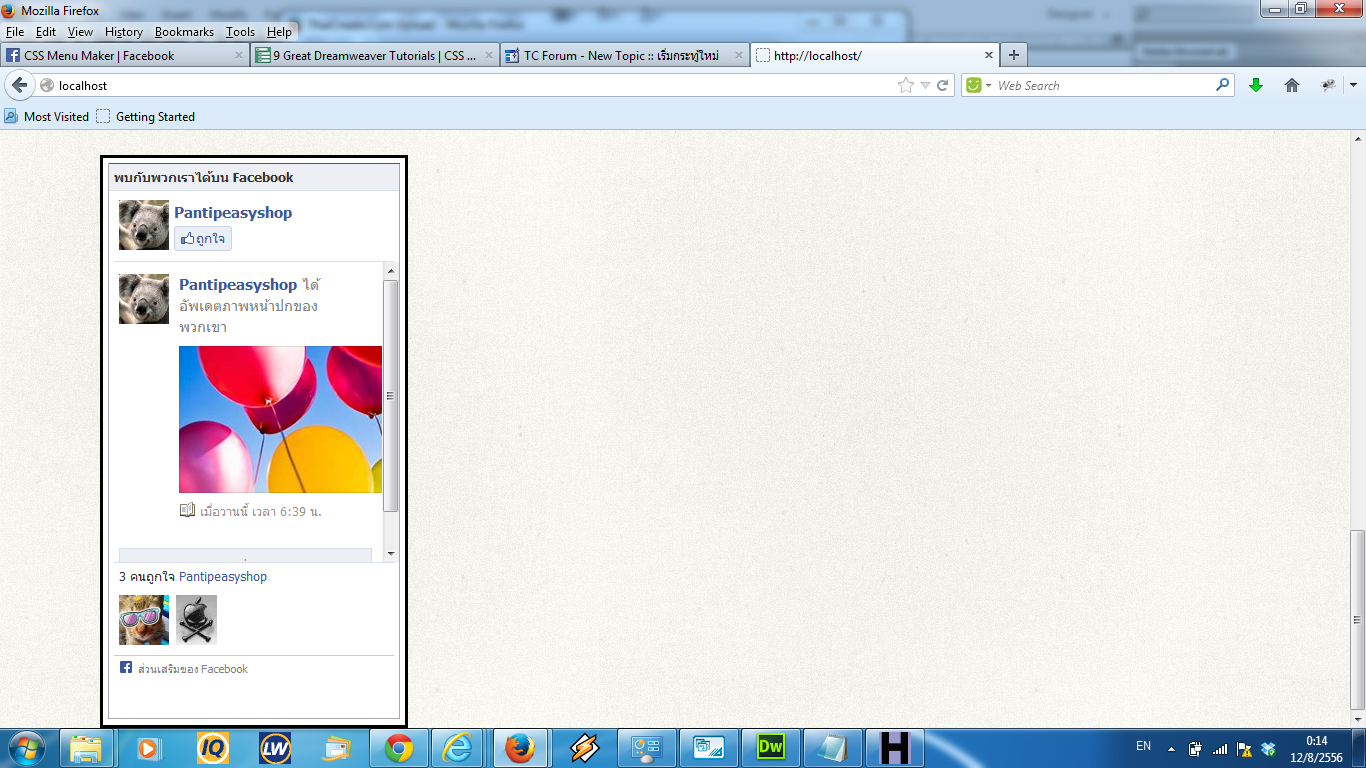Click the post timestamp เมื่อวานนี้ เวลา 6:39 น.
Image resolution: width=1366 pixels, height=768 pixels.
point(261,512)
